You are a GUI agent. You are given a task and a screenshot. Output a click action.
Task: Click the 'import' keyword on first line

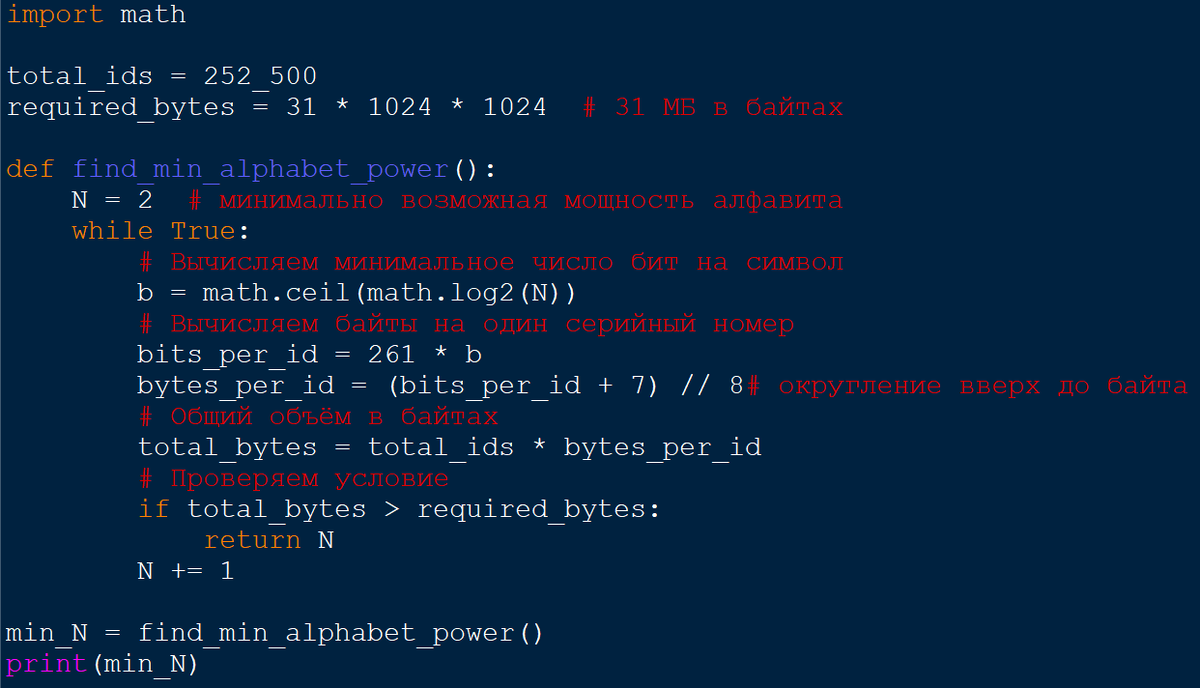[55, 15]
